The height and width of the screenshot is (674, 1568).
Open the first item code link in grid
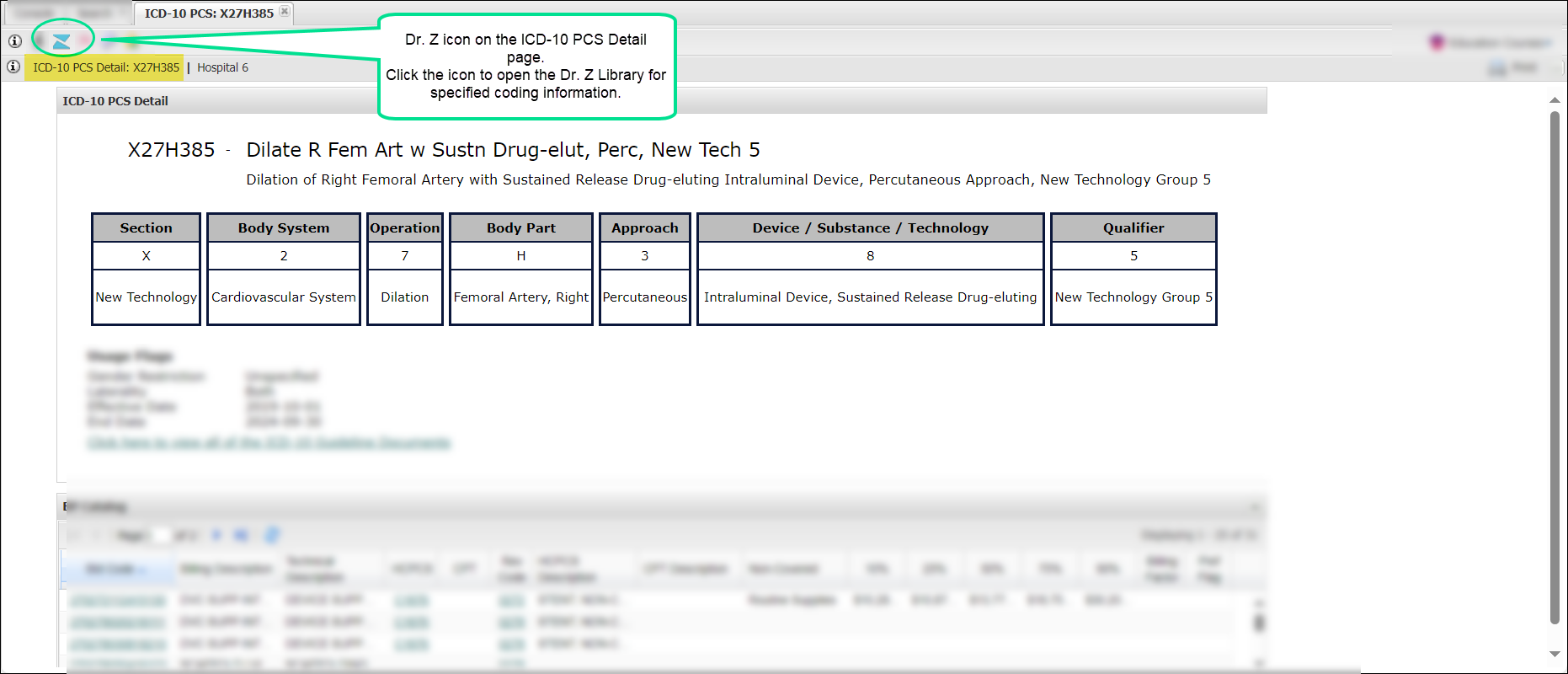[x=118, y=601]
